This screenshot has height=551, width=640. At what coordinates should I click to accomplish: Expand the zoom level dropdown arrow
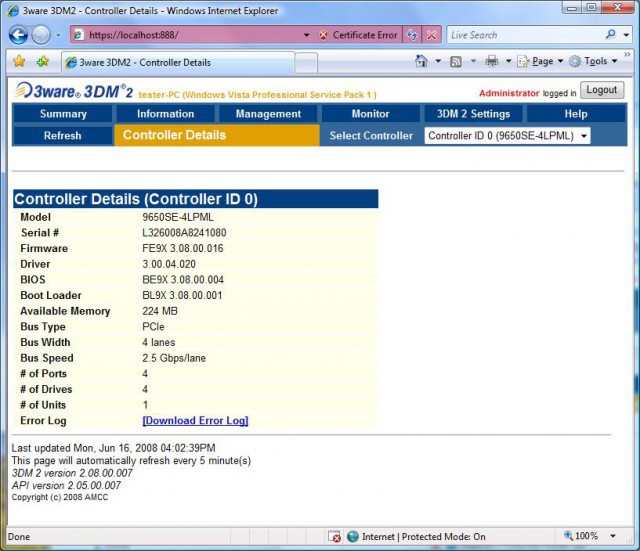point(613,536)
